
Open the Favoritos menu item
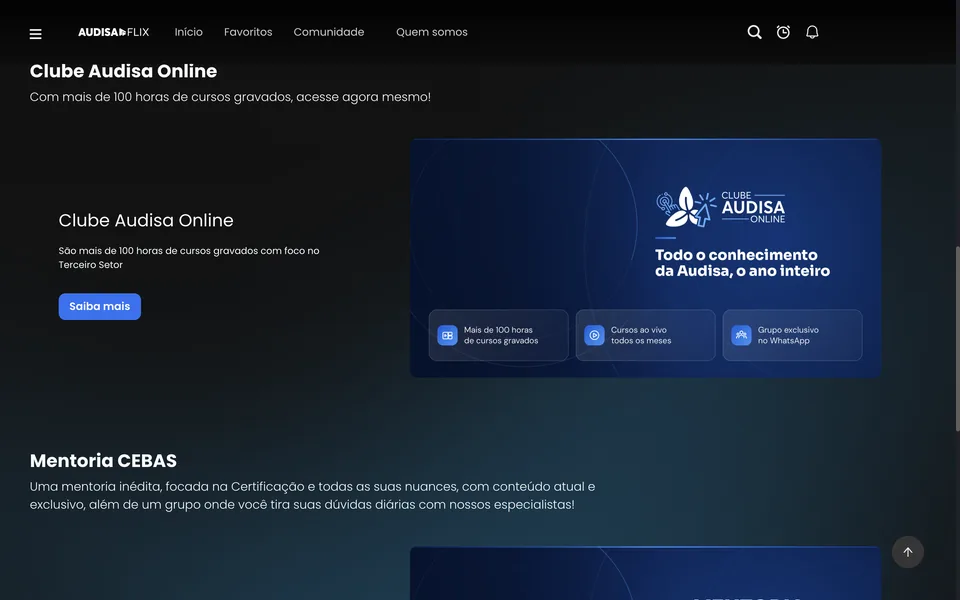[x=248, y=32]
